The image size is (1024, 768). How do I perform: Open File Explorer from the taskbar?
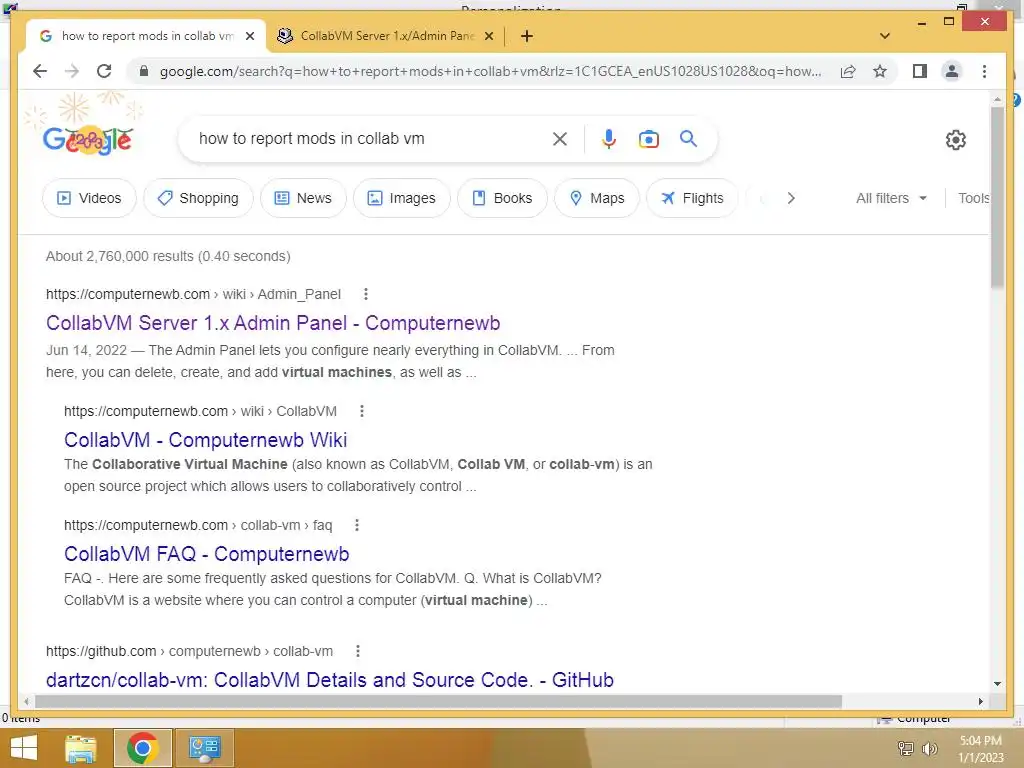click(x=81, y=748)
